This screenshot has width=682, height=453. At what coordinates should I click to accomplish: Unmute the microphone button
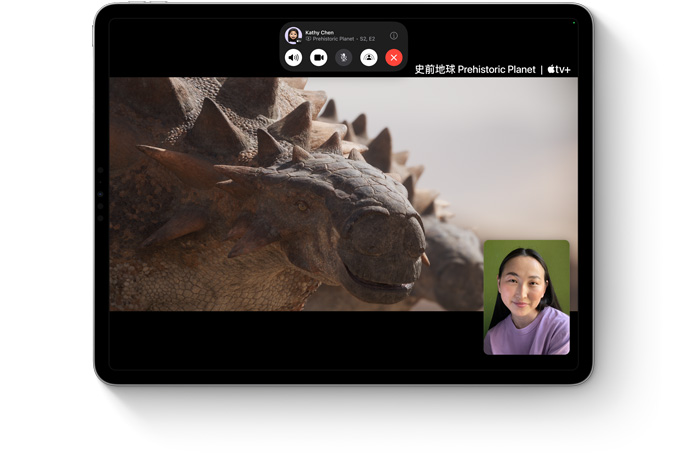(344, 57)
